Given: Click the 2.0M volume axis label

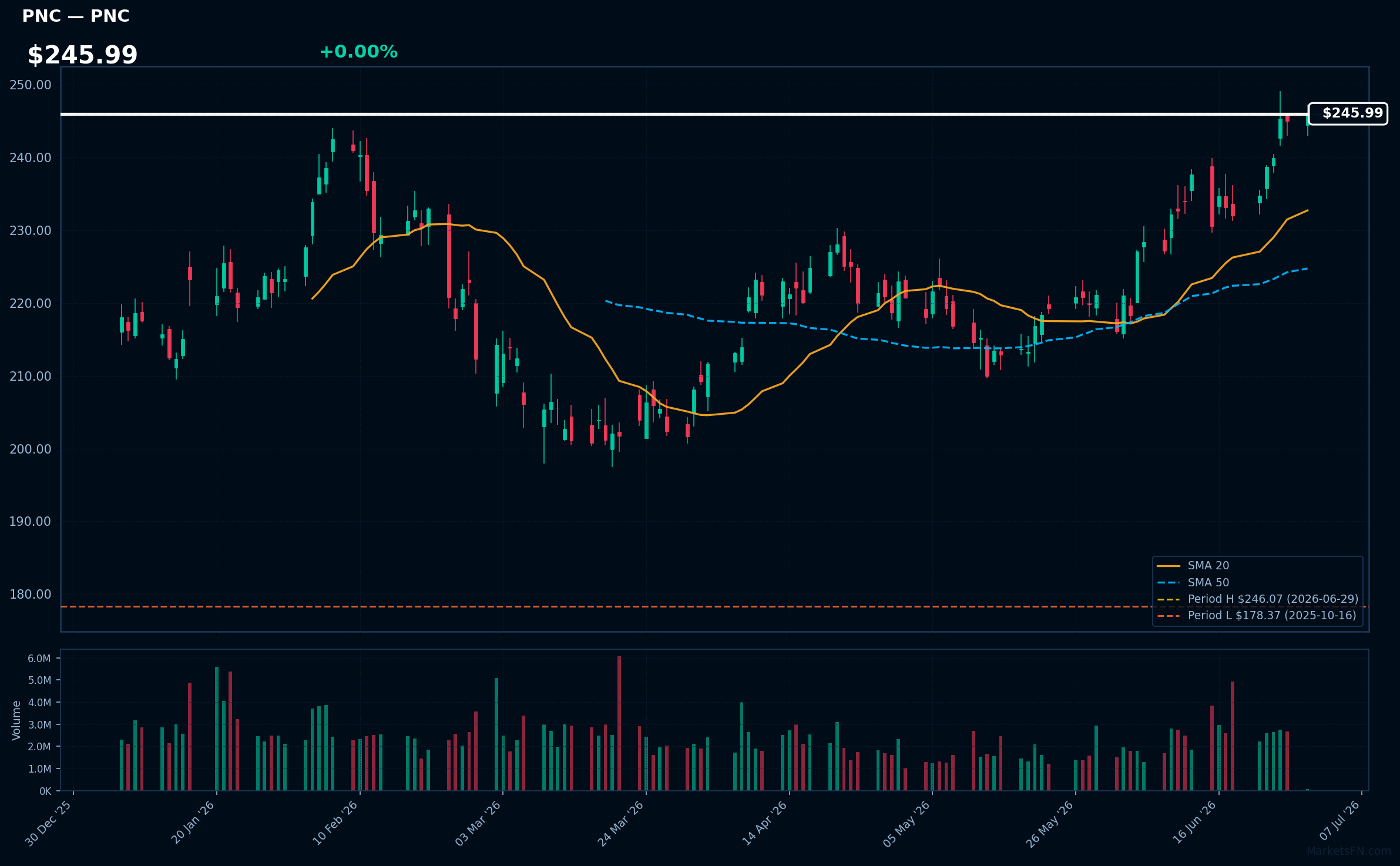Looking at the screenshot, I should [39, 747].
